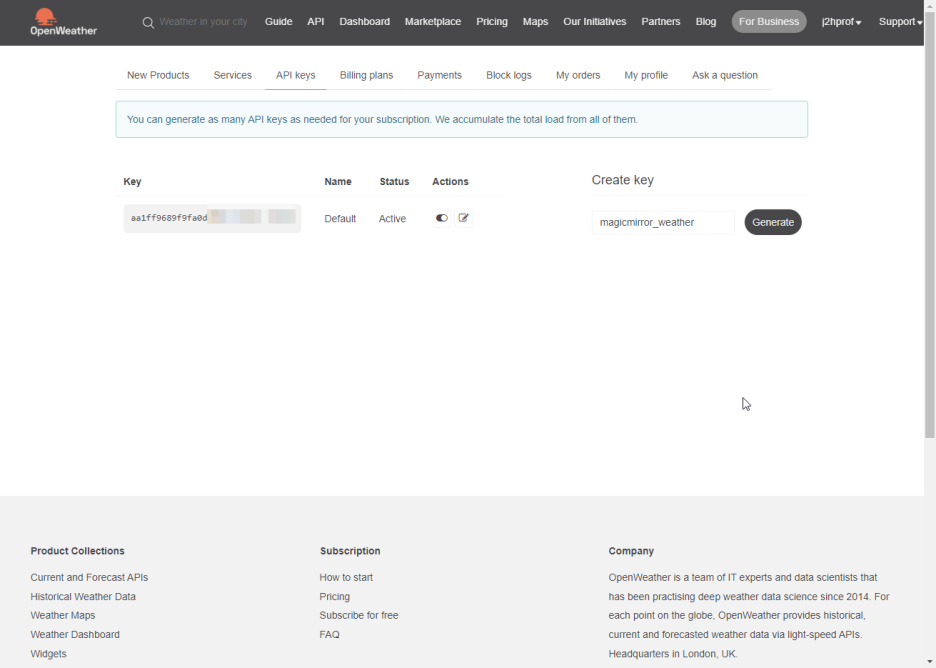The image size is (936, 668).
Task: Switch to the Services tab
Action: point(233,75)
